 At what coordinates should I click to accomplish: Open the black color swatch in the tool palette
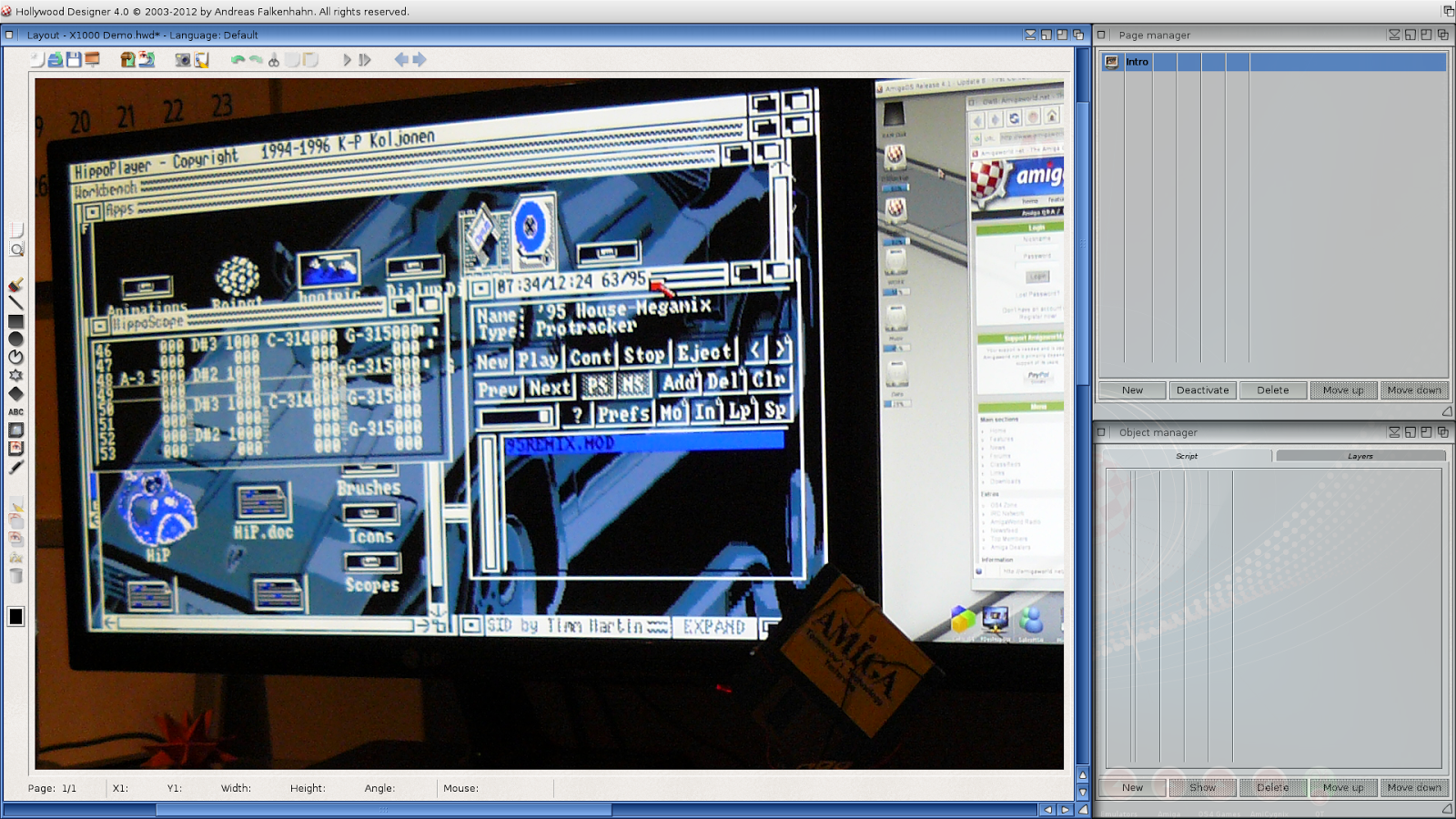[x=15, y=616]
